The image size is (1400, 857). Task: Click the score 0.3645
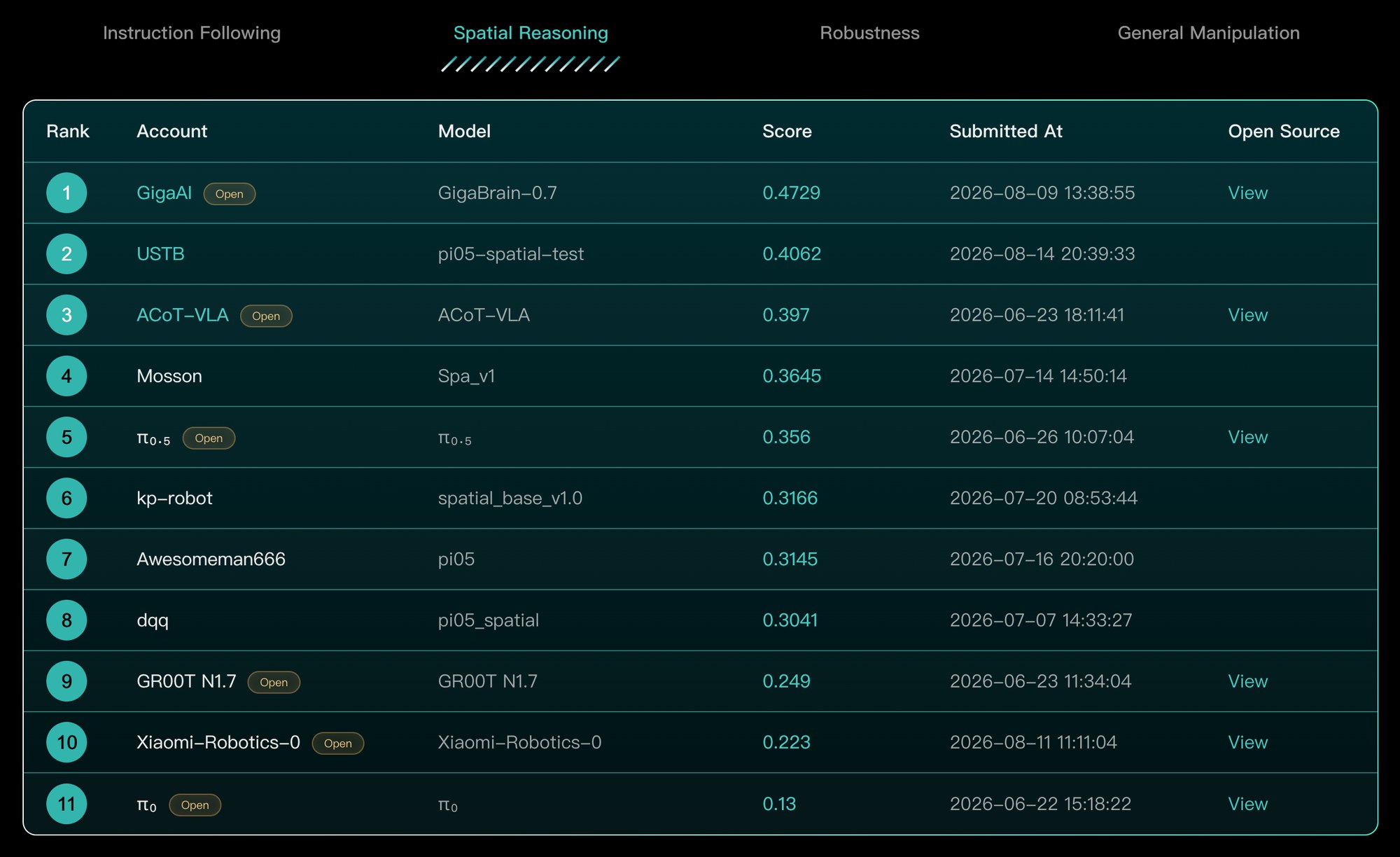(x=792, y=376)
